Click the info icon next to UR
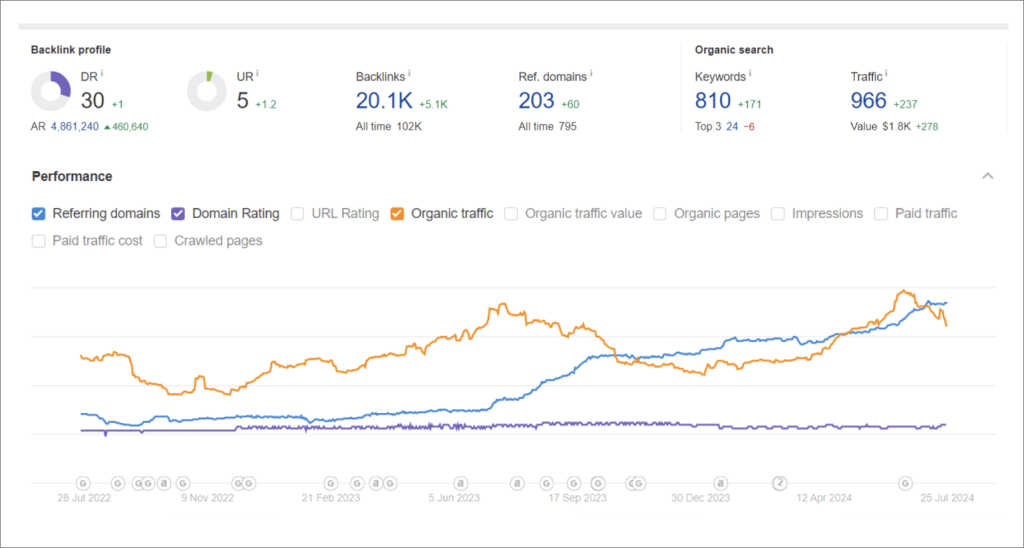The height and width of the screenshot is (548, 1024). click(x=258, y=73)
